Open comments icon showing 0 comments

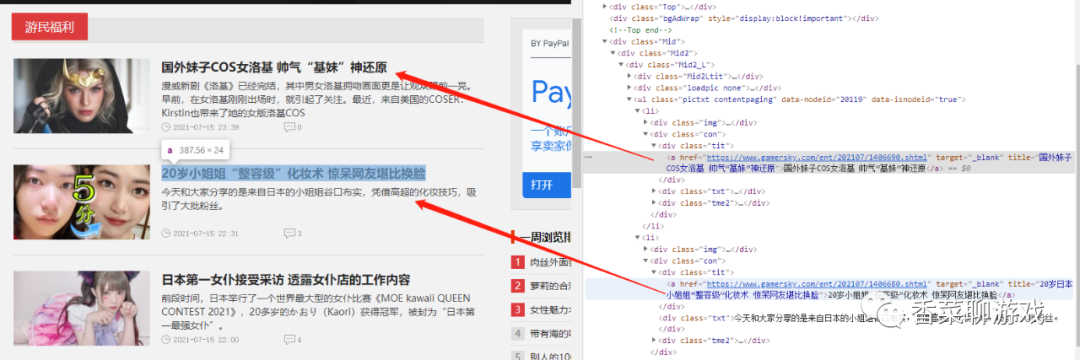pyautogui.click(x=289, y=127)
